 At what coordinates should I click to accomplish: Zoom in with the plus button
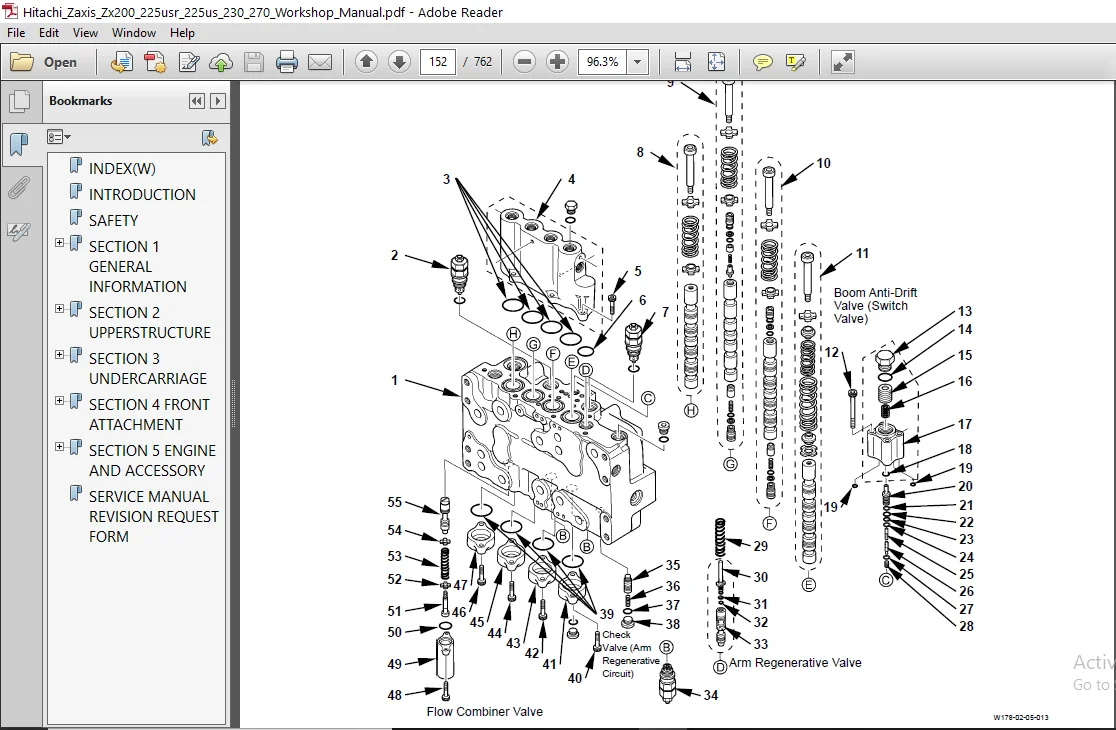click(557, 62)
